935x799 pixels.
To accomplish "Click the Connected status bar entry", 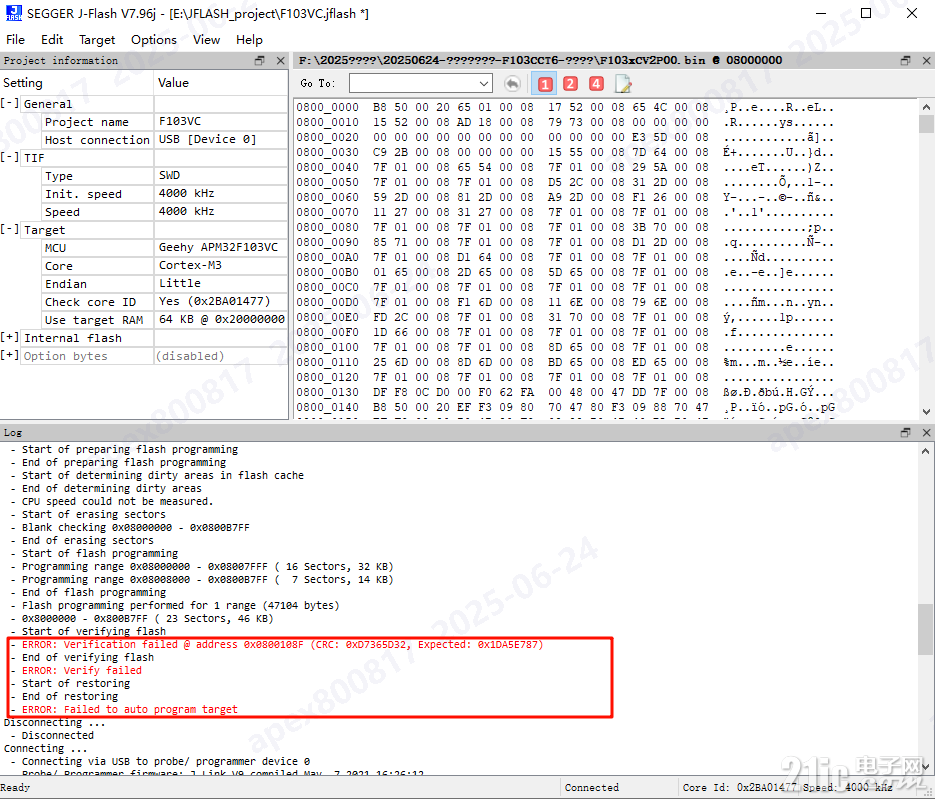I will (592, 788).
